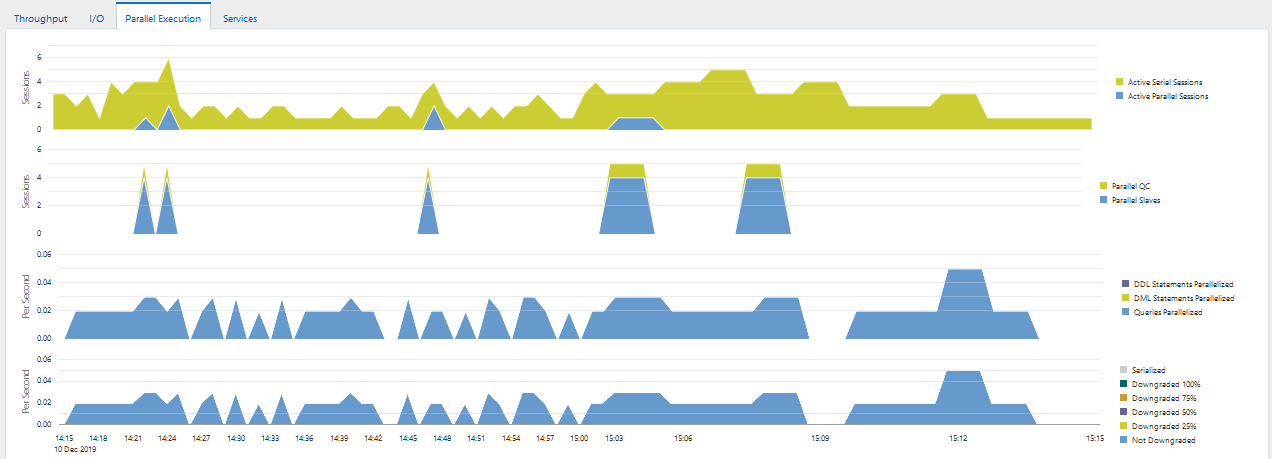Viewport: 1272px width, 459px height.
Task: Click the 15:12 time axis label
Action: pos(957,438)
